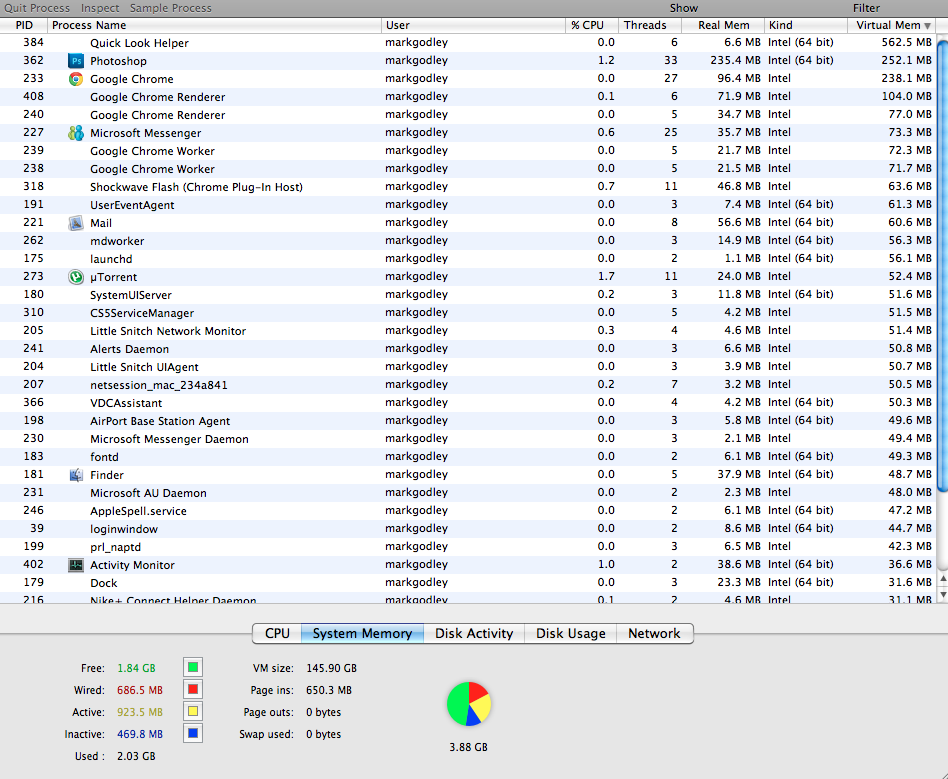Select the VDCAssistant process

(467, 403)
